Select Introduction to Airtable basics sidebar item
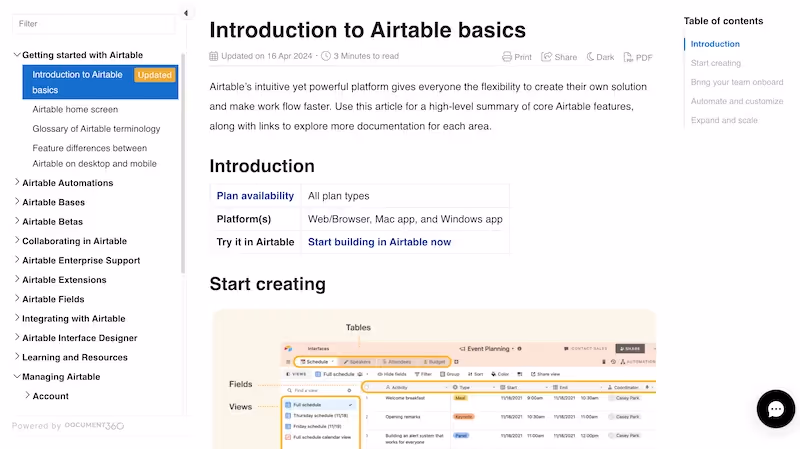 (101, 82)
